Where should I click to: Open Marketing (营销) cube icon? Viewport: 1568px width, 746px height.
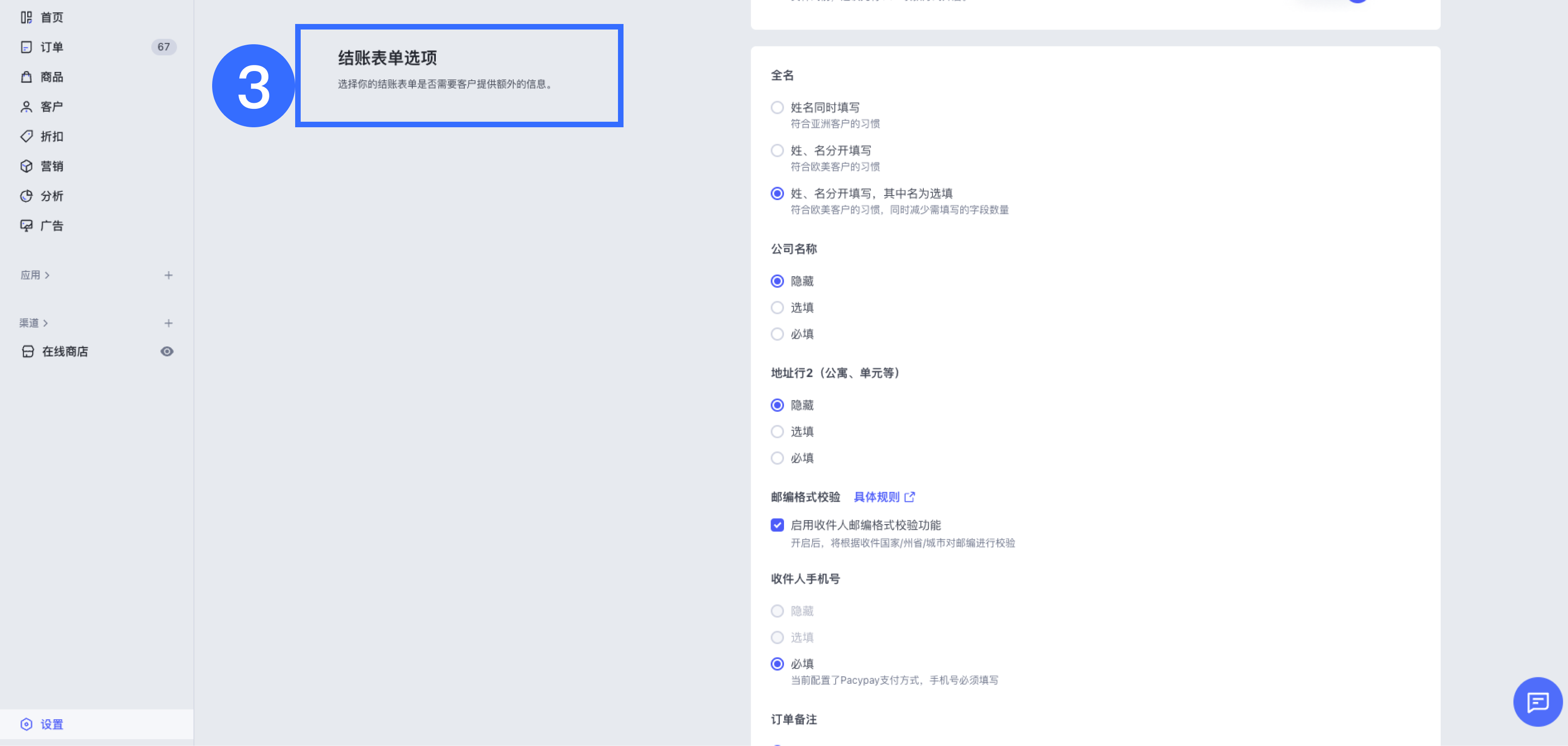tap(26, 166)
